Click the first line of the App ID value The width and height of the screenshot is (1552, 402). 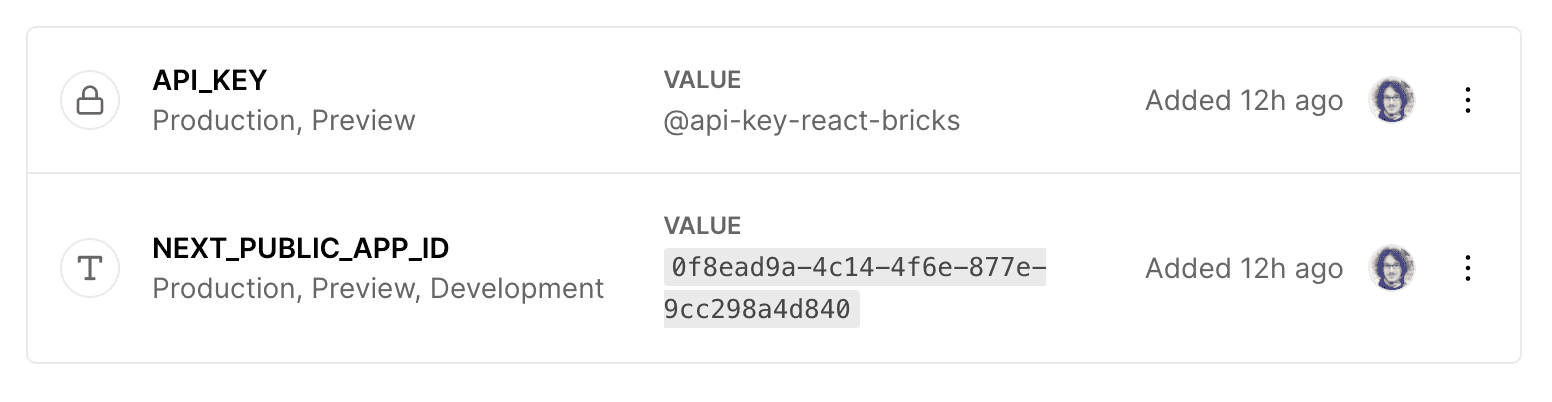855,268
